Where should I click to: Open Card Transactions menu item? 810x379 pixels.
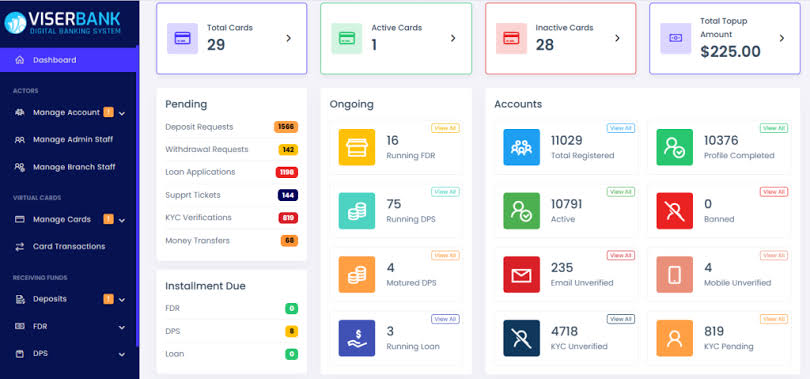pyautogui.click(x=68, y=247)
